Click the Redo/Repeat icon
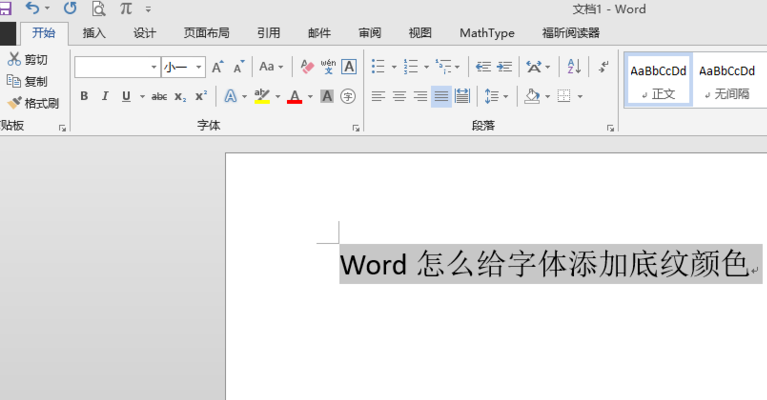 70,8
